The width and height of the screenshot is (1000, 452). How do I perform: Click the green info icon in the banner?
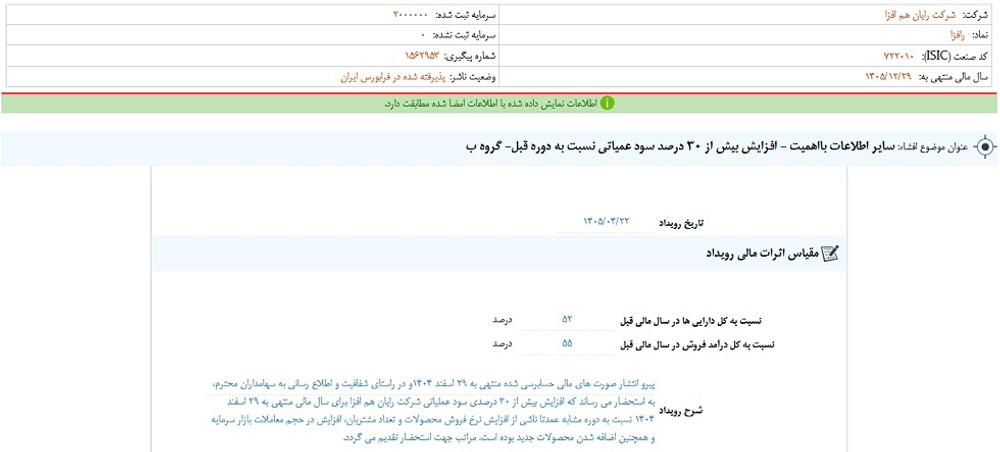[x=607, y=103]
